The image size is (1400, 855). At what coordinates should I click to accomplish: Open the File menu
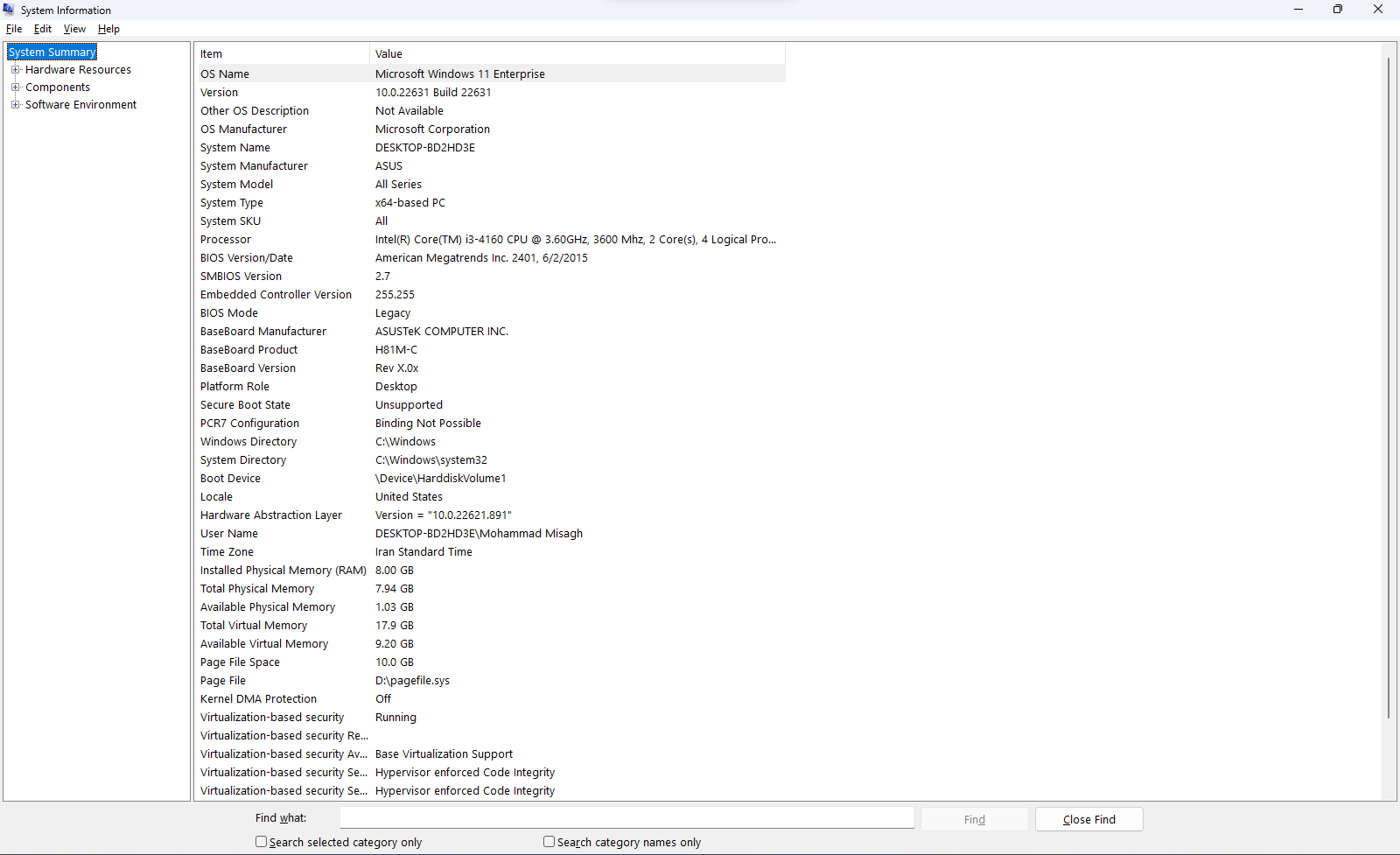tap(14, 29)
